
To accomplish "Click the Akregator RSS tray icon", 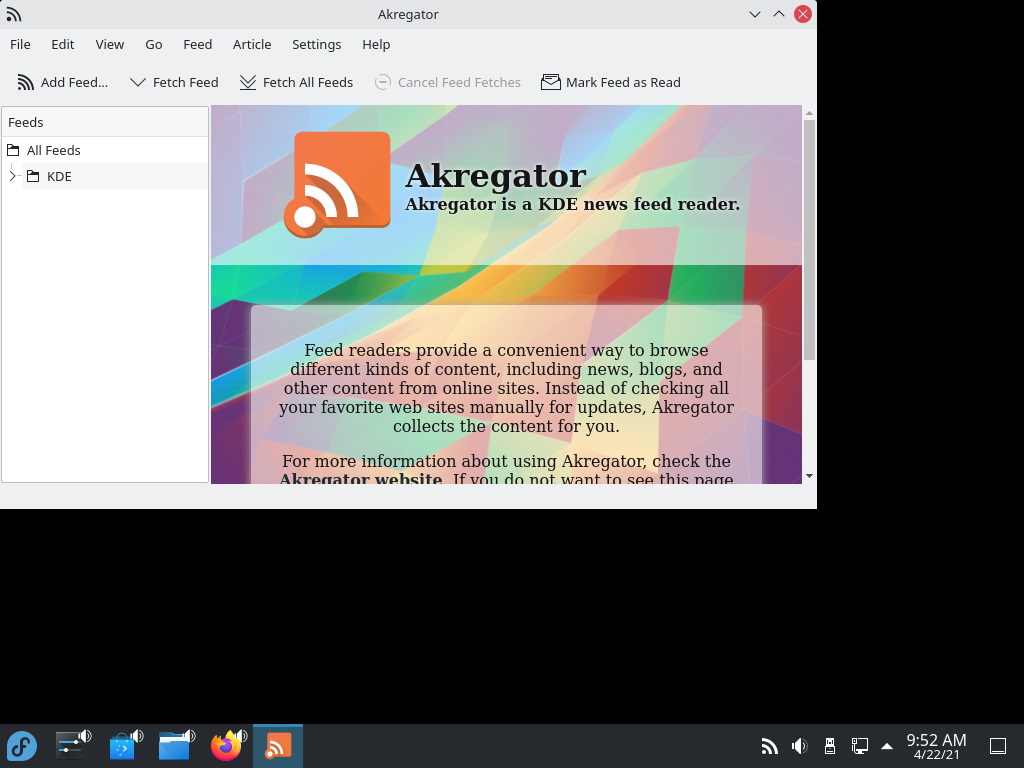I will coord(769,746).
